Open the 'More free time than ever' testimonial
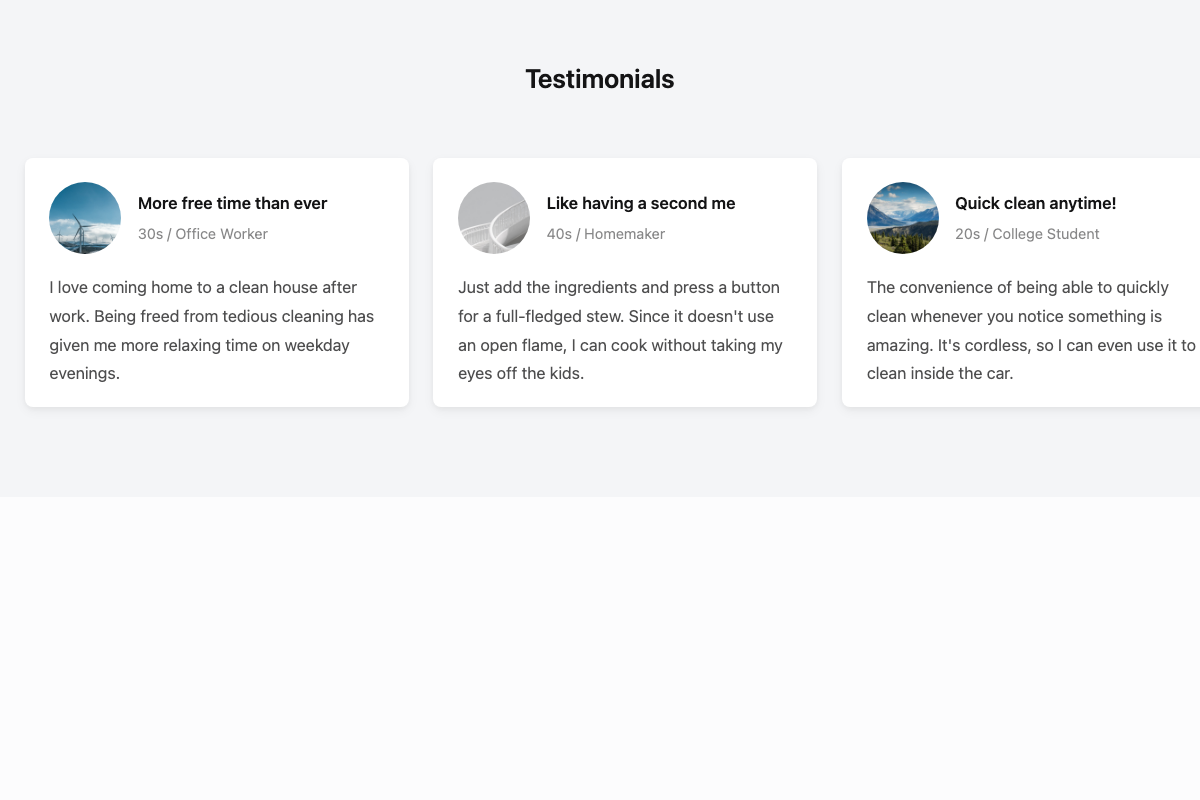Screen dimensions: 1200x800 click(x=232, y=203)
